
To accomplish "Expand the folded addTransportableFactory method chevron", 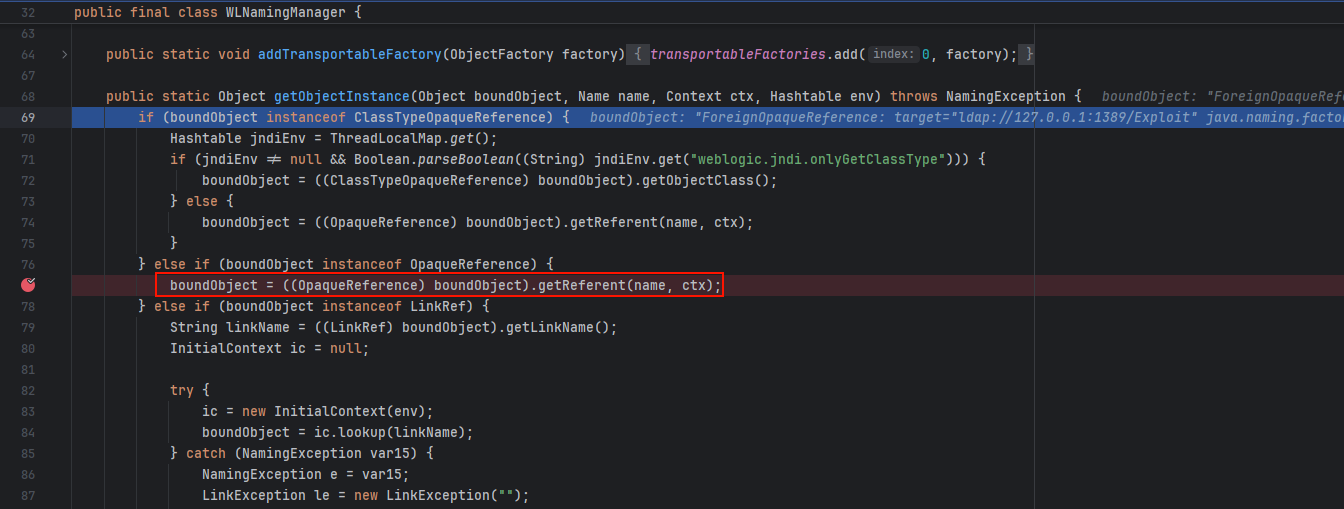I will (x=65, y=54).
